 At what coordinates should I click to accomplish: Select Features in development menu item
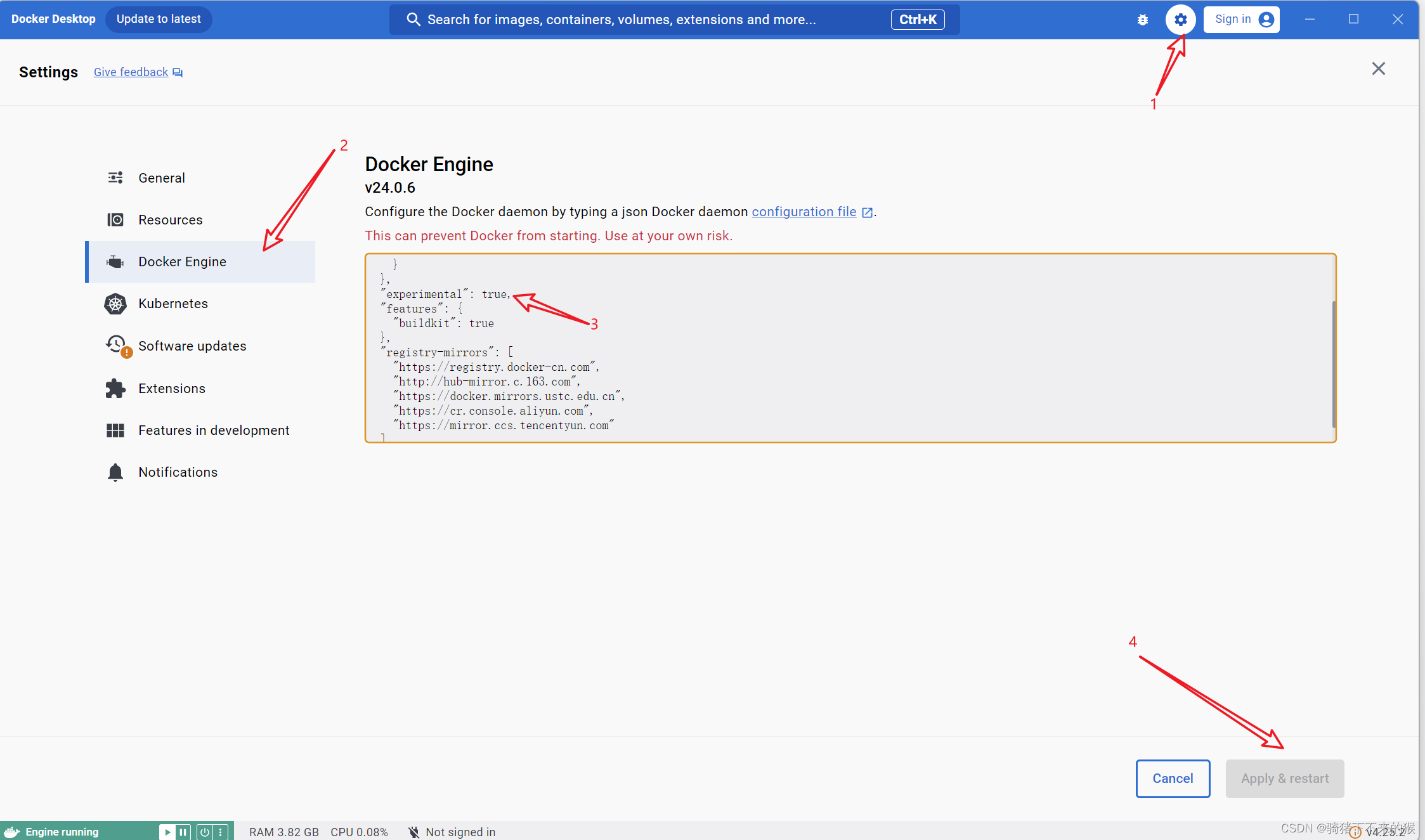pyautogui.click(x=214, y=430)
